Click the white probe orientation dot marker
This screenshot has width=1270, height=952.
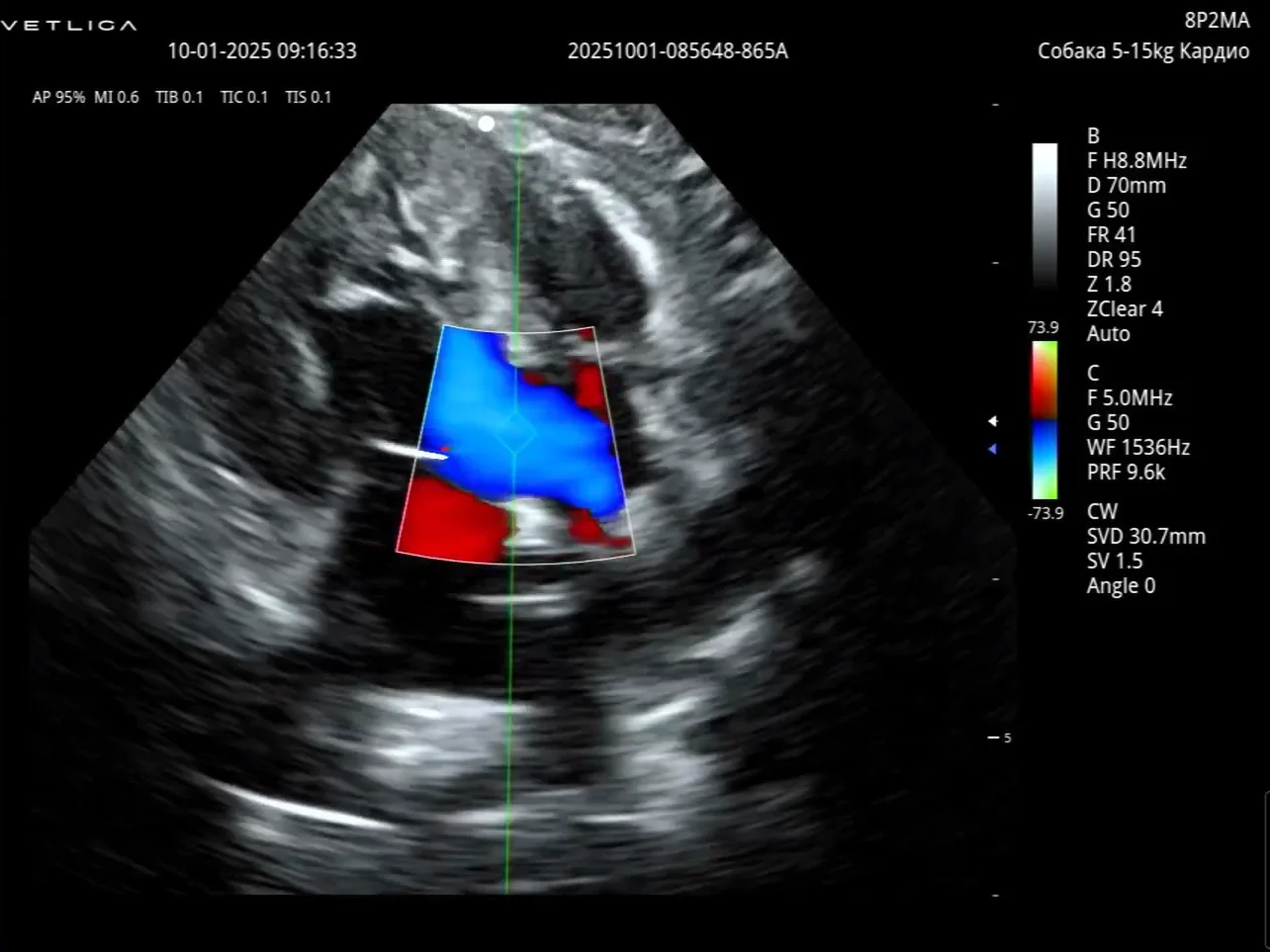(x=486, y=124)
